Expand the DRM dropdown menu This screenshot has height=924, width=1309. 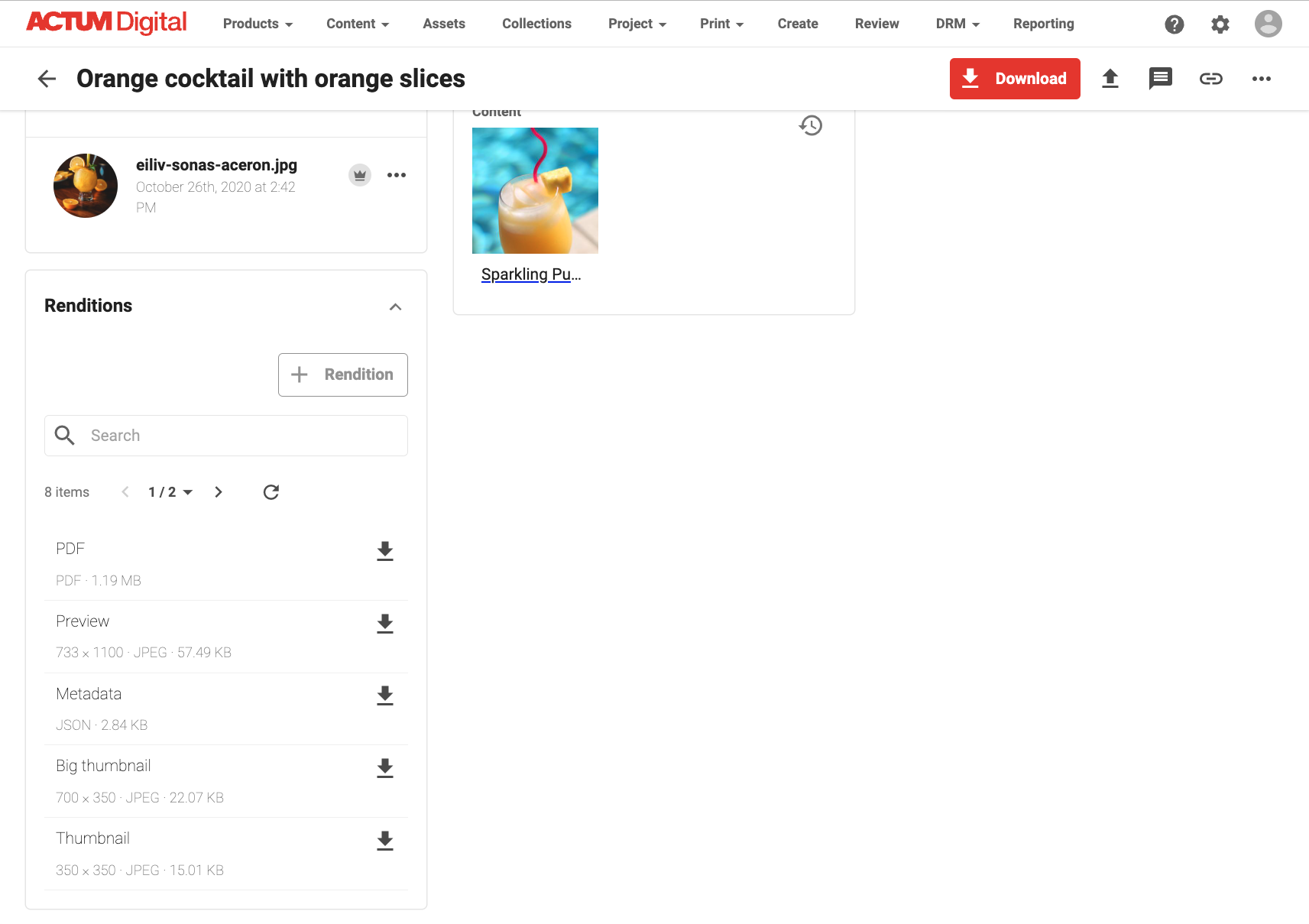[956, 24]
